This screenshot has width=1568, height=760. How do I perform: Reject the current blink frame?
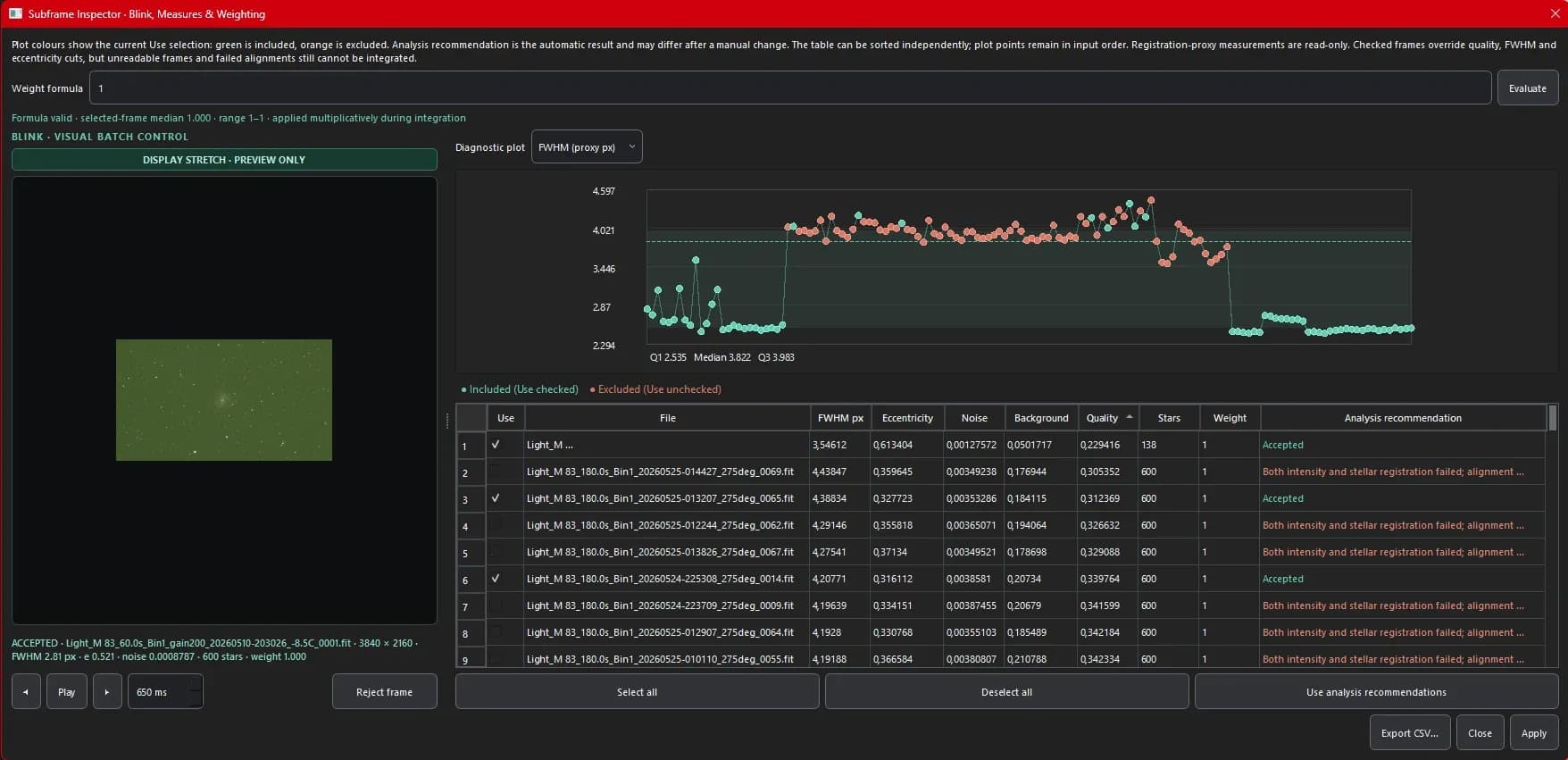[x=384, y=692]
